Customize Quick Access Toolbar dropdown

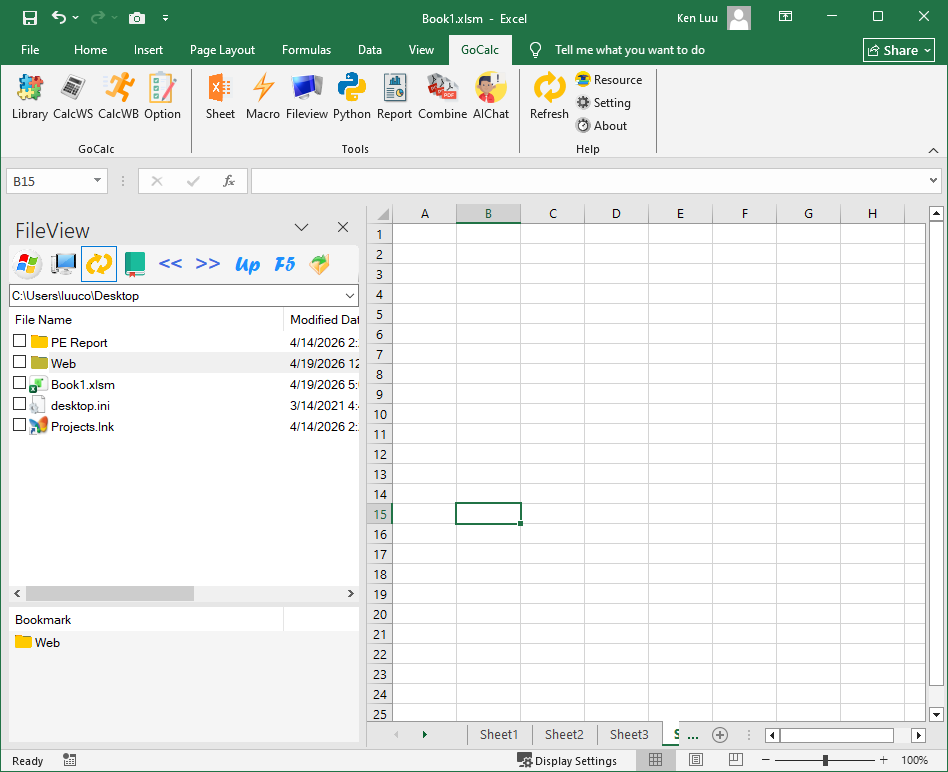[166, 18]
